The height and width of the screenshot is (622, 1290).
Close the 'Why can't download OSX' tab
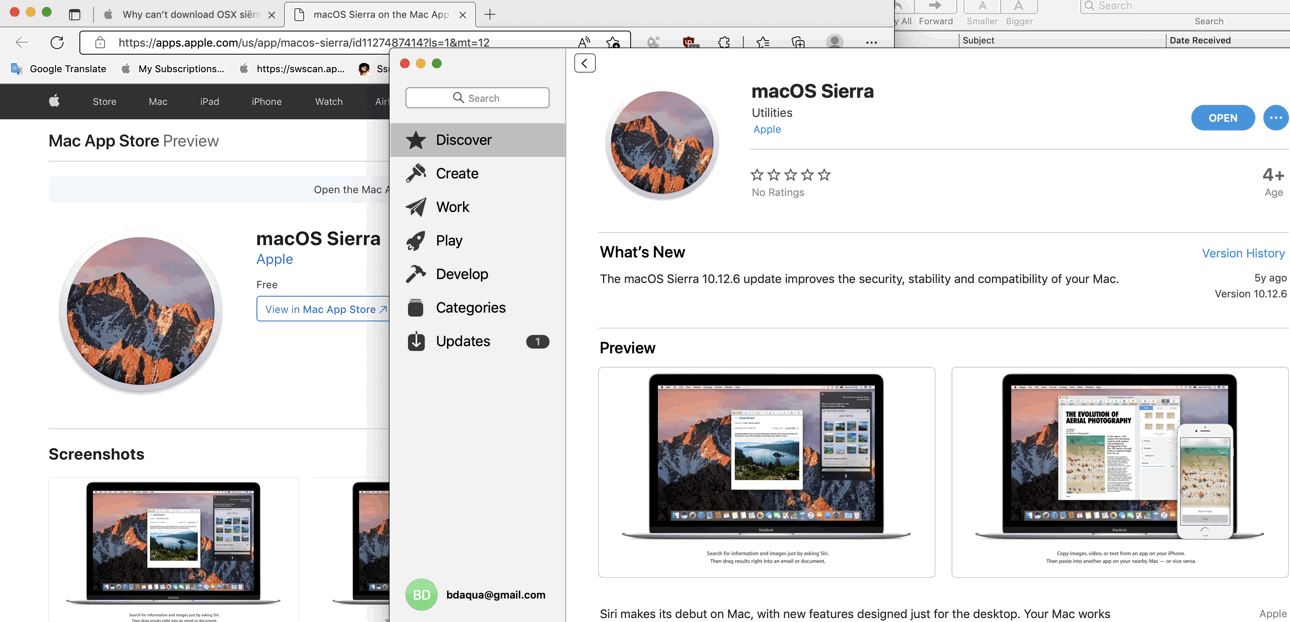point(271,15)
